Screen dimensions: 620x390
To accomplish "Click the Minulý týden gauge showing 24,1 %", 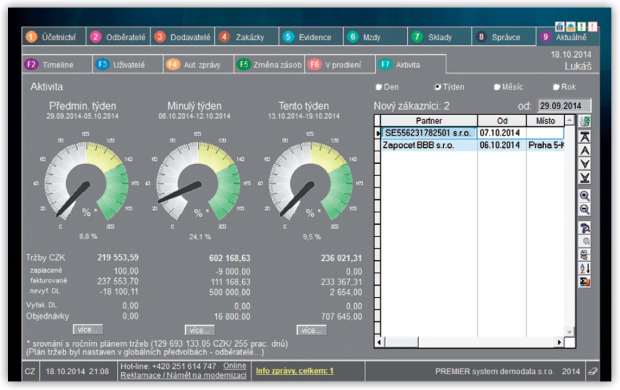I will click(x=198, y=182).
